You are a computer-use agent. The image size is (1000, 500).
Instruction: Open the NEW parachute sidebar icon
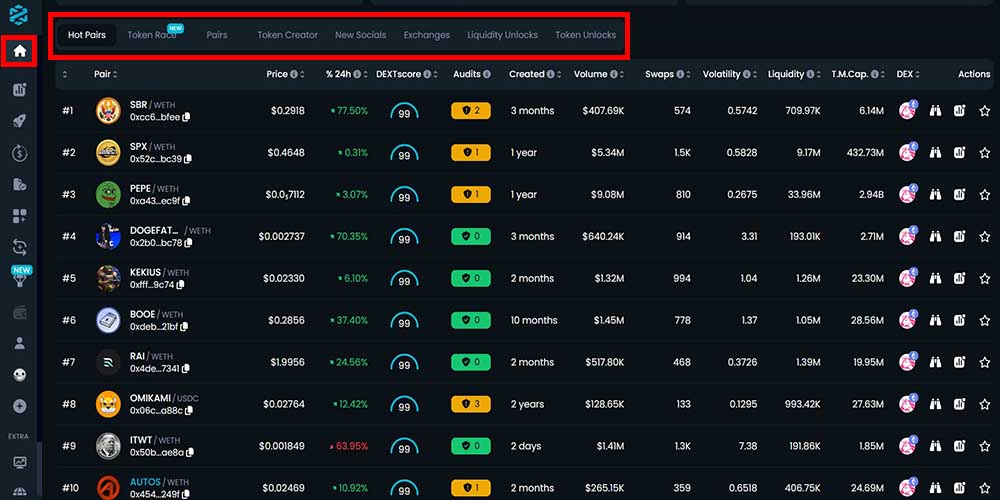pyautogui.click(x=21, y=277)
